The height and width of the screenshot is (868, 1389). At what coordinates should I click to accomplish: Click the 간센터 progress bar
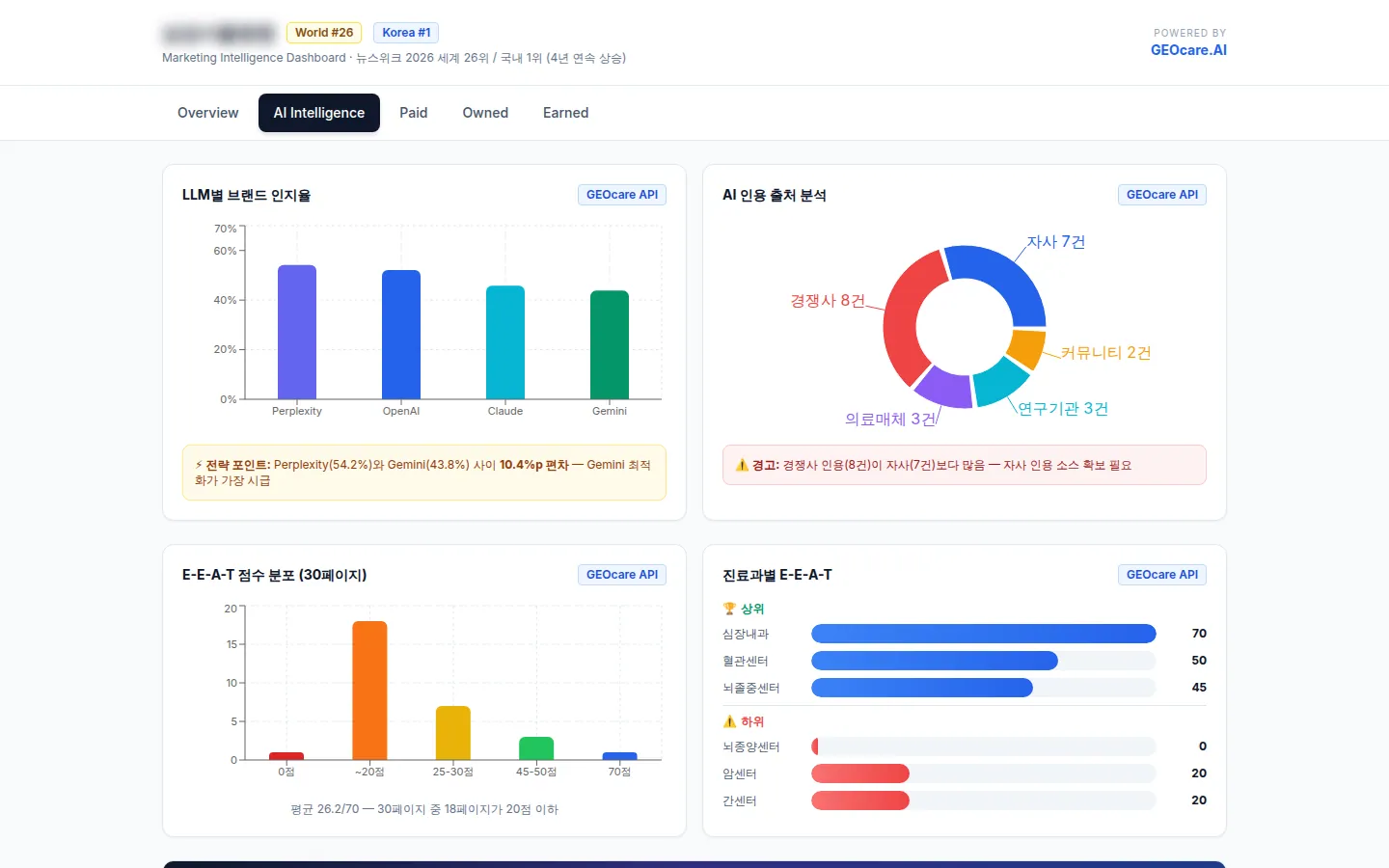pyautogui.click(x=983, y=800)
